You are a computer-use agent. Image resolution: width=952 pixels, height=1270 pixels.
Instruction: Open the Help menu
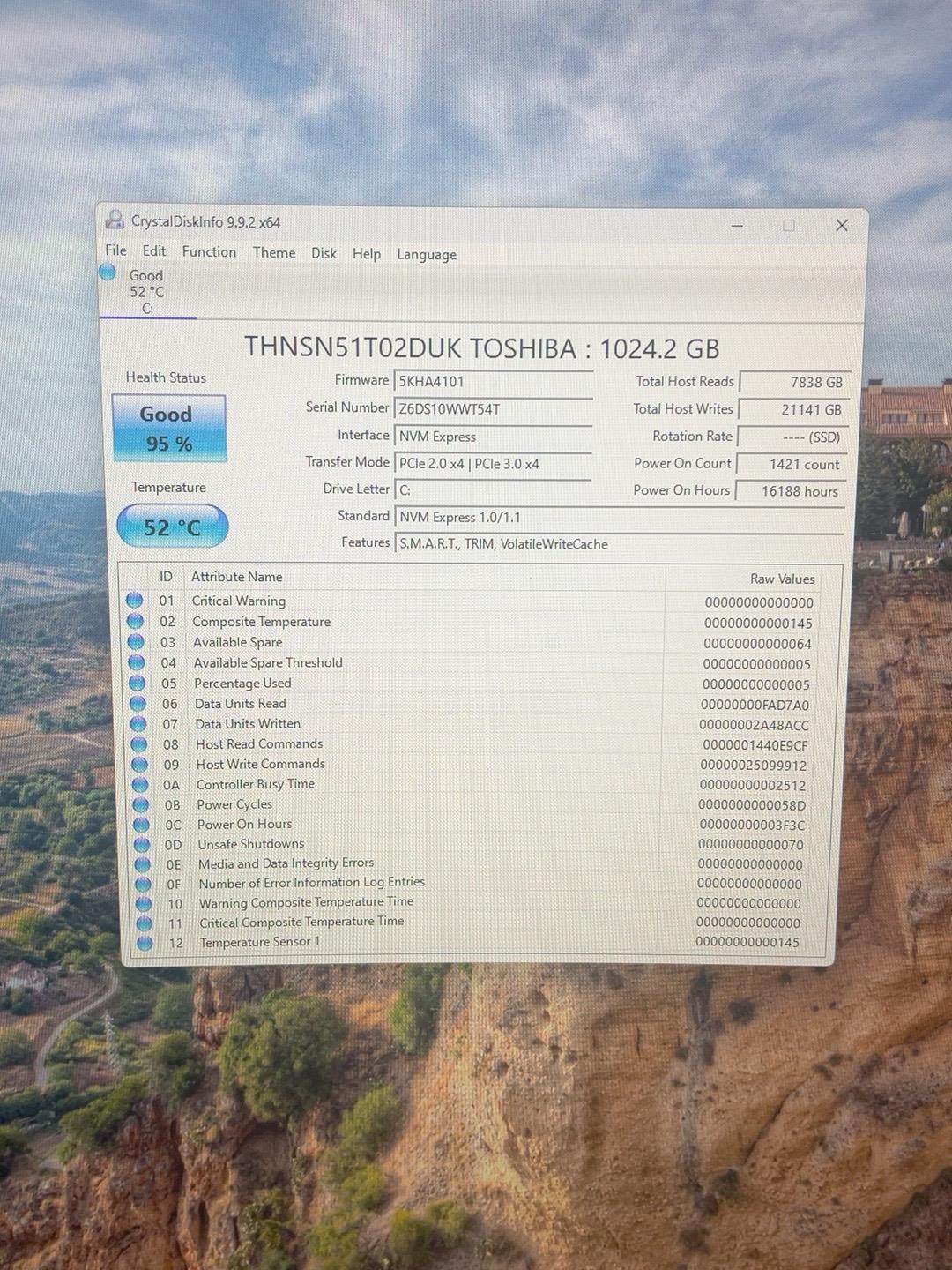pos(367,254)
